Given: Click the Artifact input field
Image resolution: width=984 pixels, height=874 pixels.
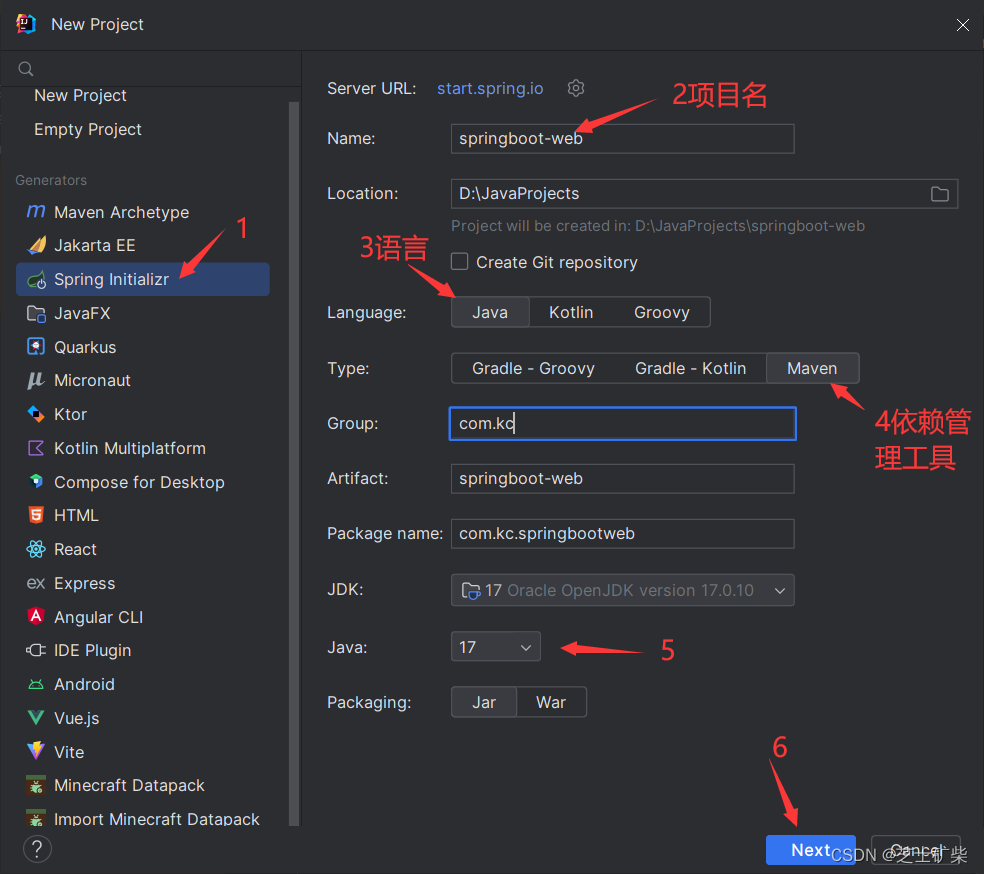Looking at the screenshot, I should (623, 479).
